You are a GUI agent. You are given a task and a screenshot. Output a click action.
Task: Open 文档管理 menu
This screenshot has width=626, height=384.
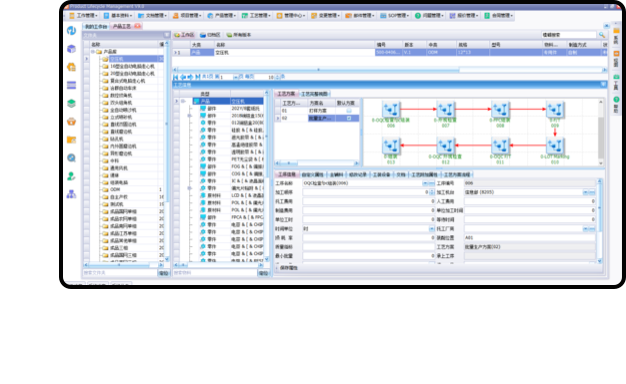(153, 16)
